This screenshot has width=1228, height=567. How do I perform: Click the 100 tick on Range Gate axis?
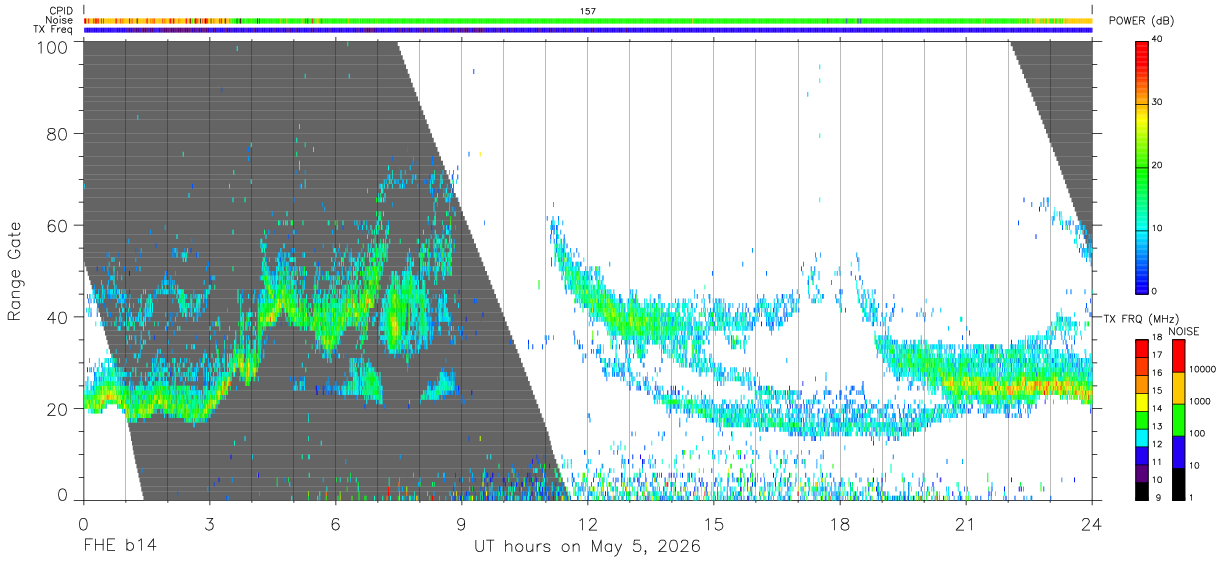[52, 47]
